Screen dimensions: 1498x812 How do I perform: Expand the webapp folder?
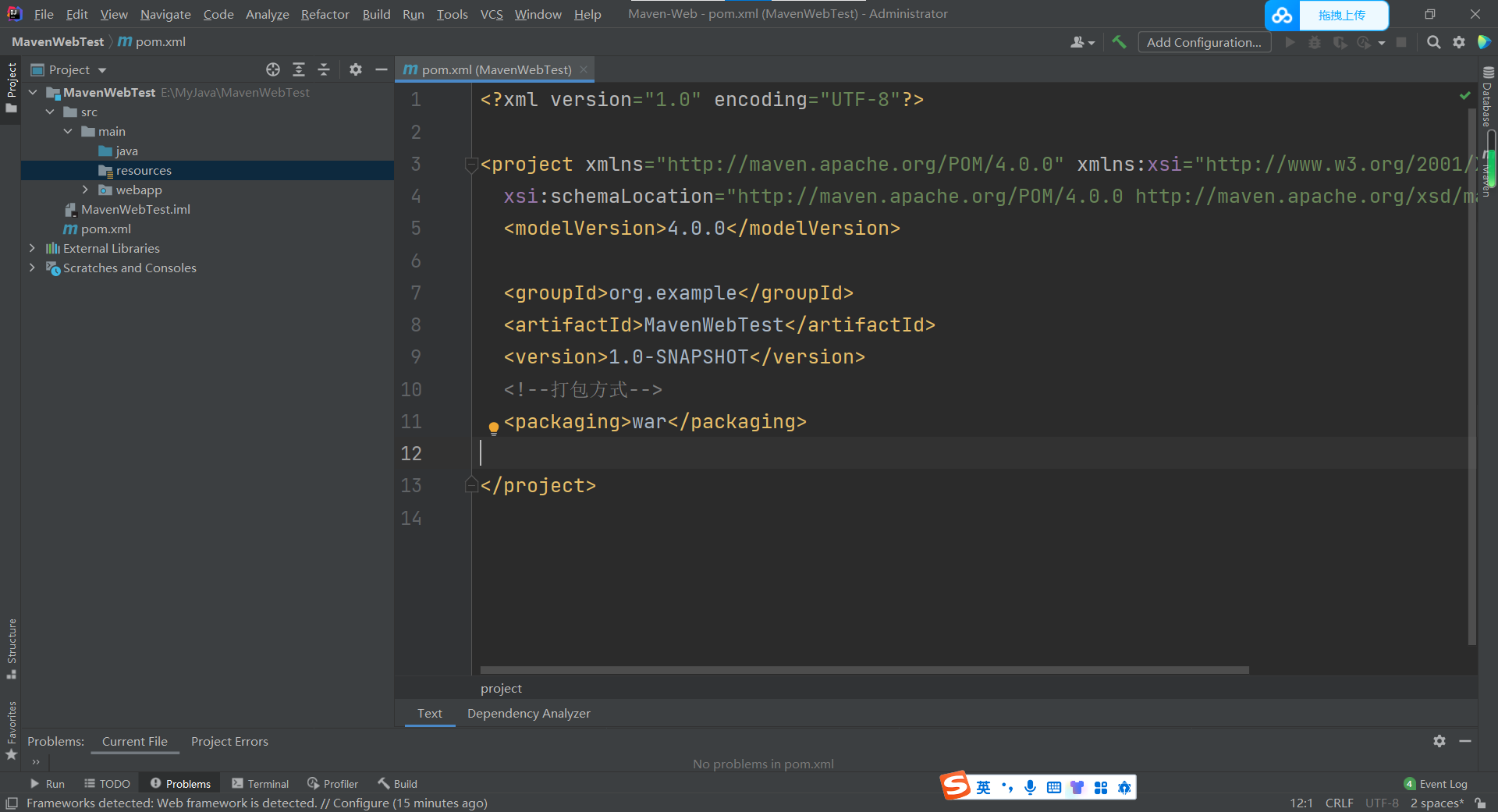[85, 190]
